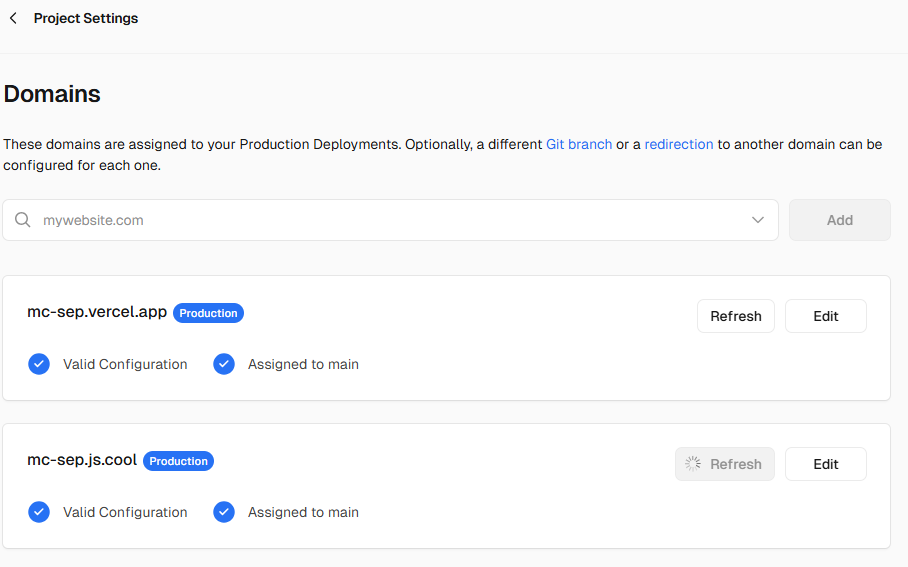Go back using the Project Settings arrow
This screenshot has height=567, width=908.
pos(13,19)
